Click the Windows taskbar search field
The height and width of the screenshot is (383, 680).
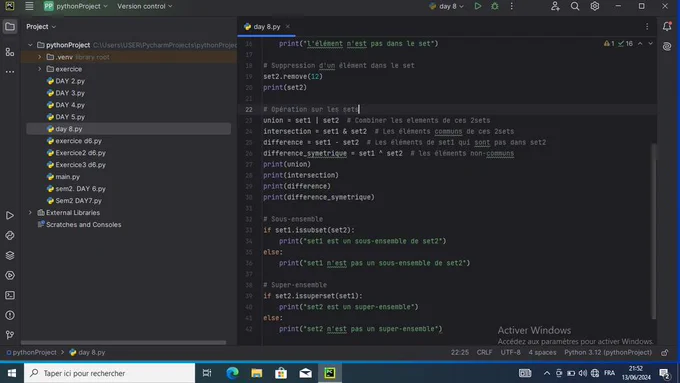point(109,373)
